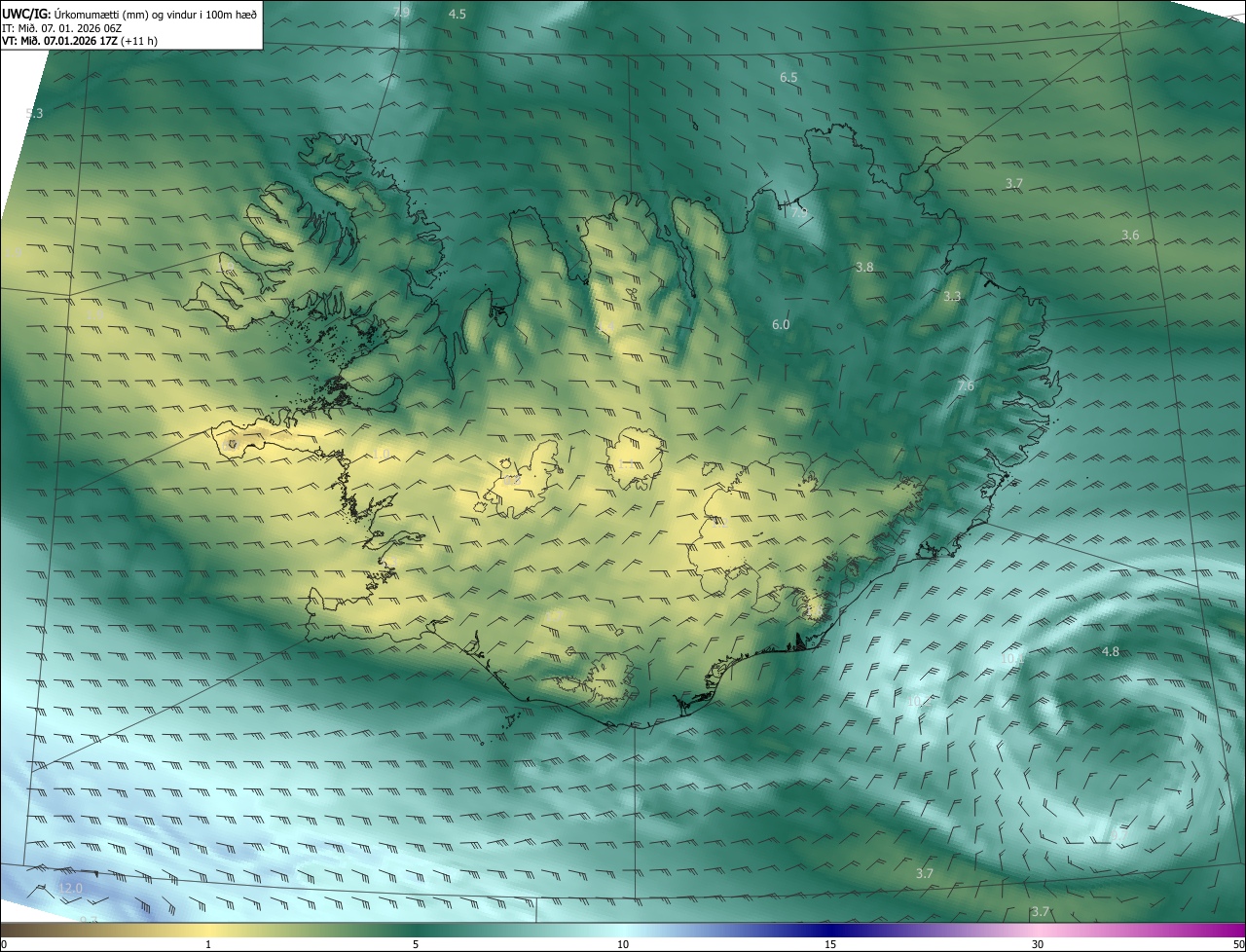Click the '7.6' value label on the map
Screen dimensions: 1246x952
click(x=965, y=386)
